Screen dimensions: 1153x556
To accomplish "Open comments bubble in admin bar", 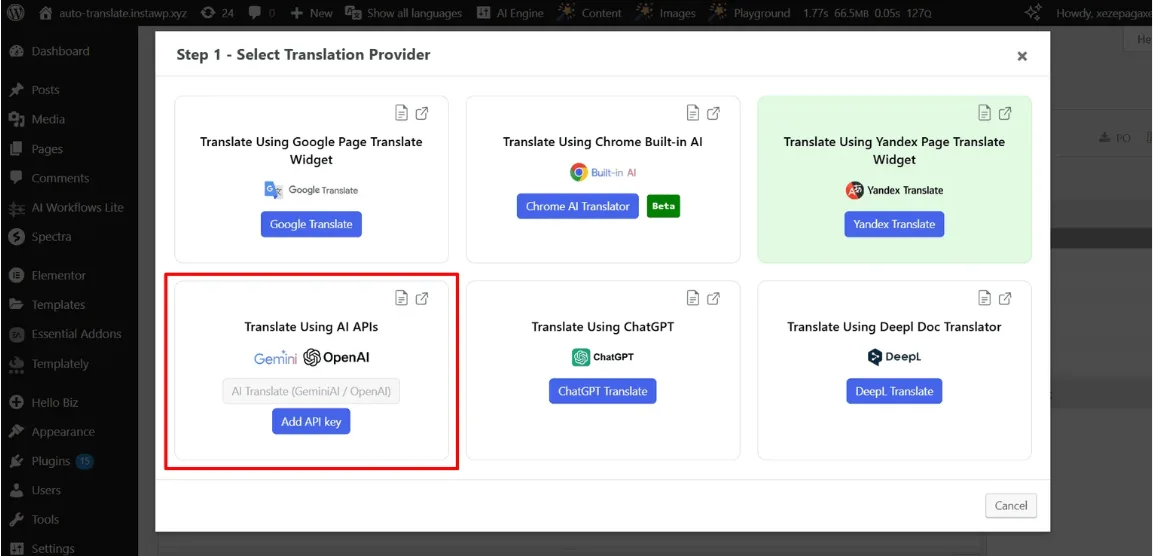I will (263, 13).
